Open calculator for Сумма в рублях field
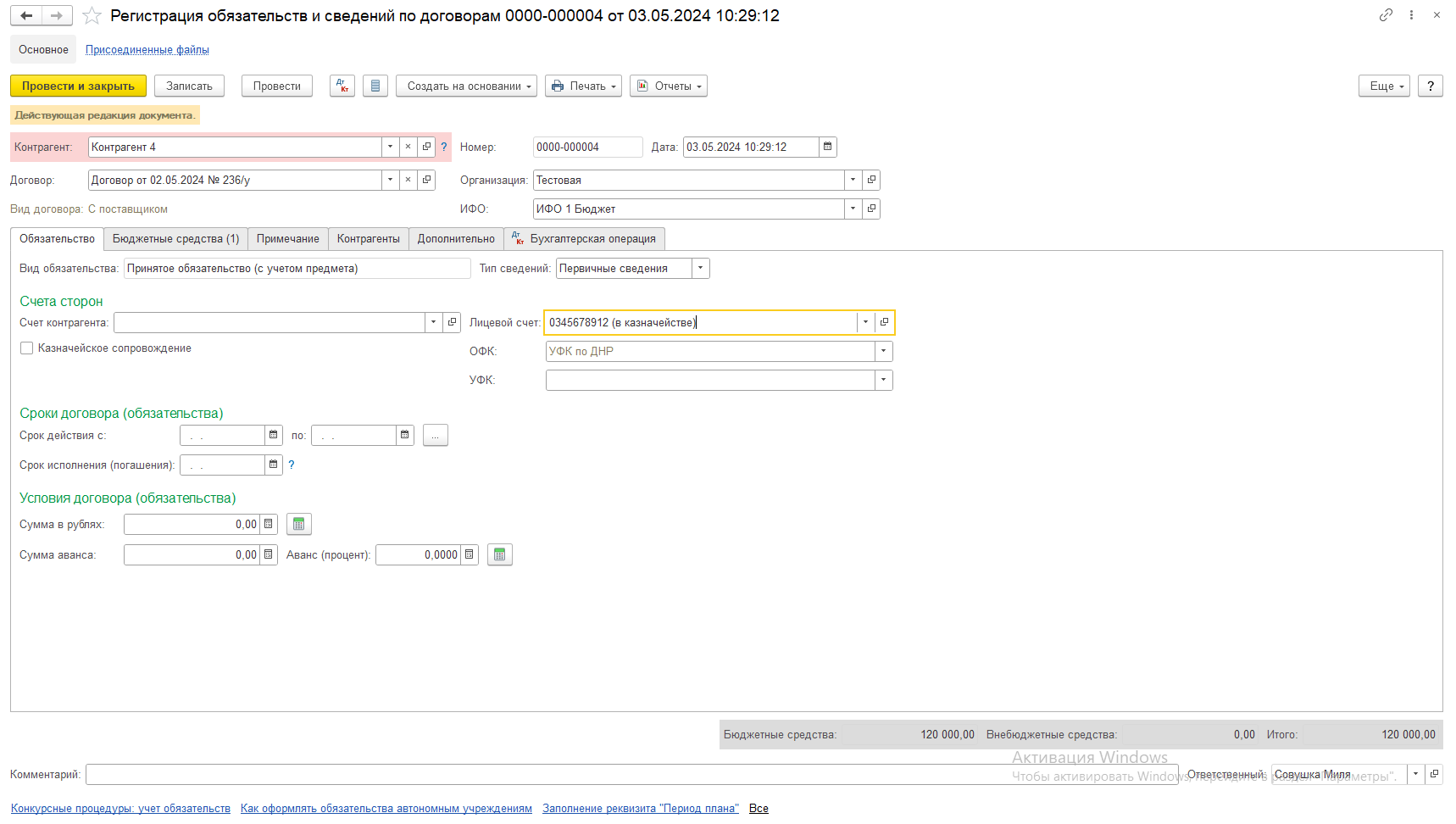 (x=269, y=524)
